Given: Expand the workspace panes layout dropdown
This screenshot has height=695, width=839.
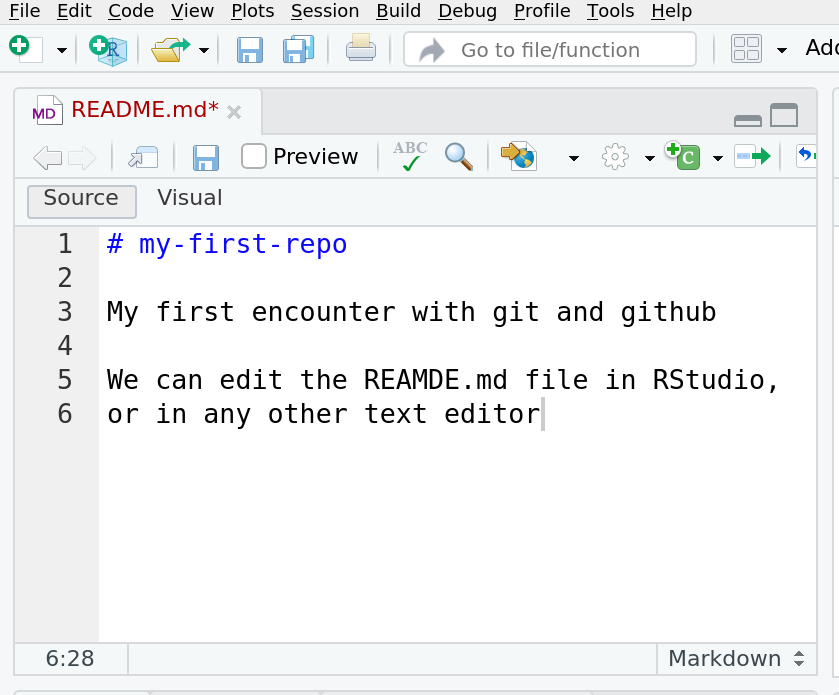Looking at the screenshot, I should (781, 49).
